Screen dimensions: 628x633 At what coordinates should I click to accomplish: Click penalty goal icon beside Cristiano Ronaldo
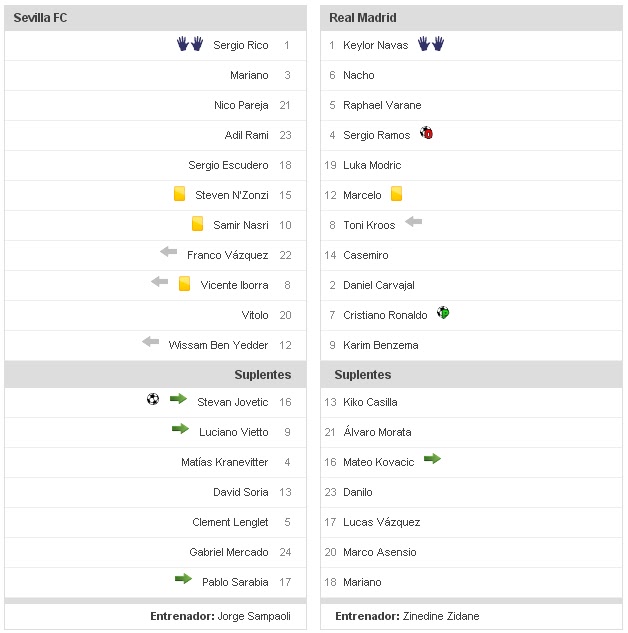click(x=444, y=313)
